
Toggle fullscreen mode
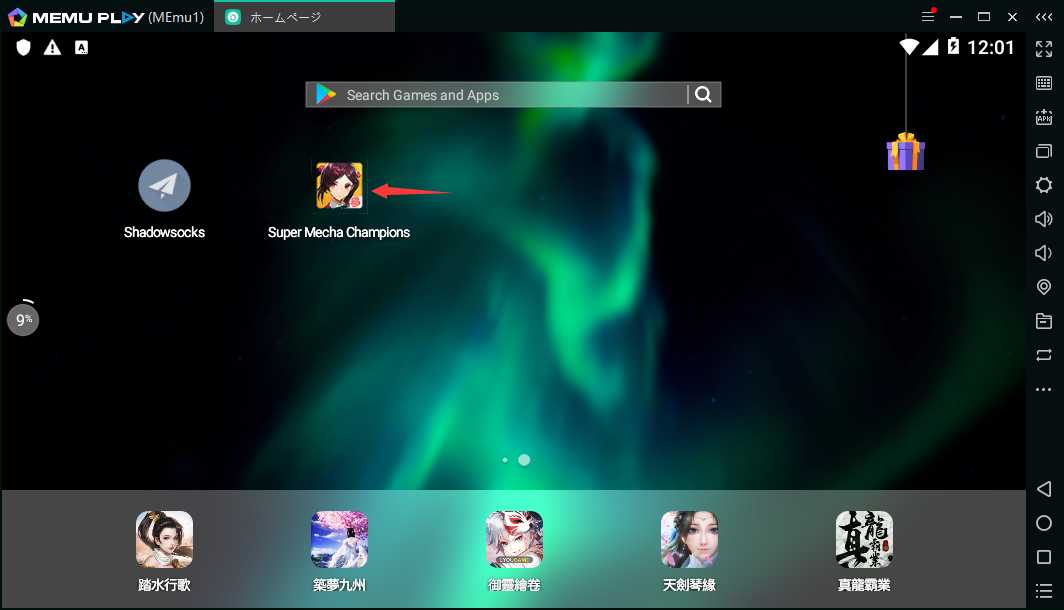pyautogui.click(x=1044, y=48)
